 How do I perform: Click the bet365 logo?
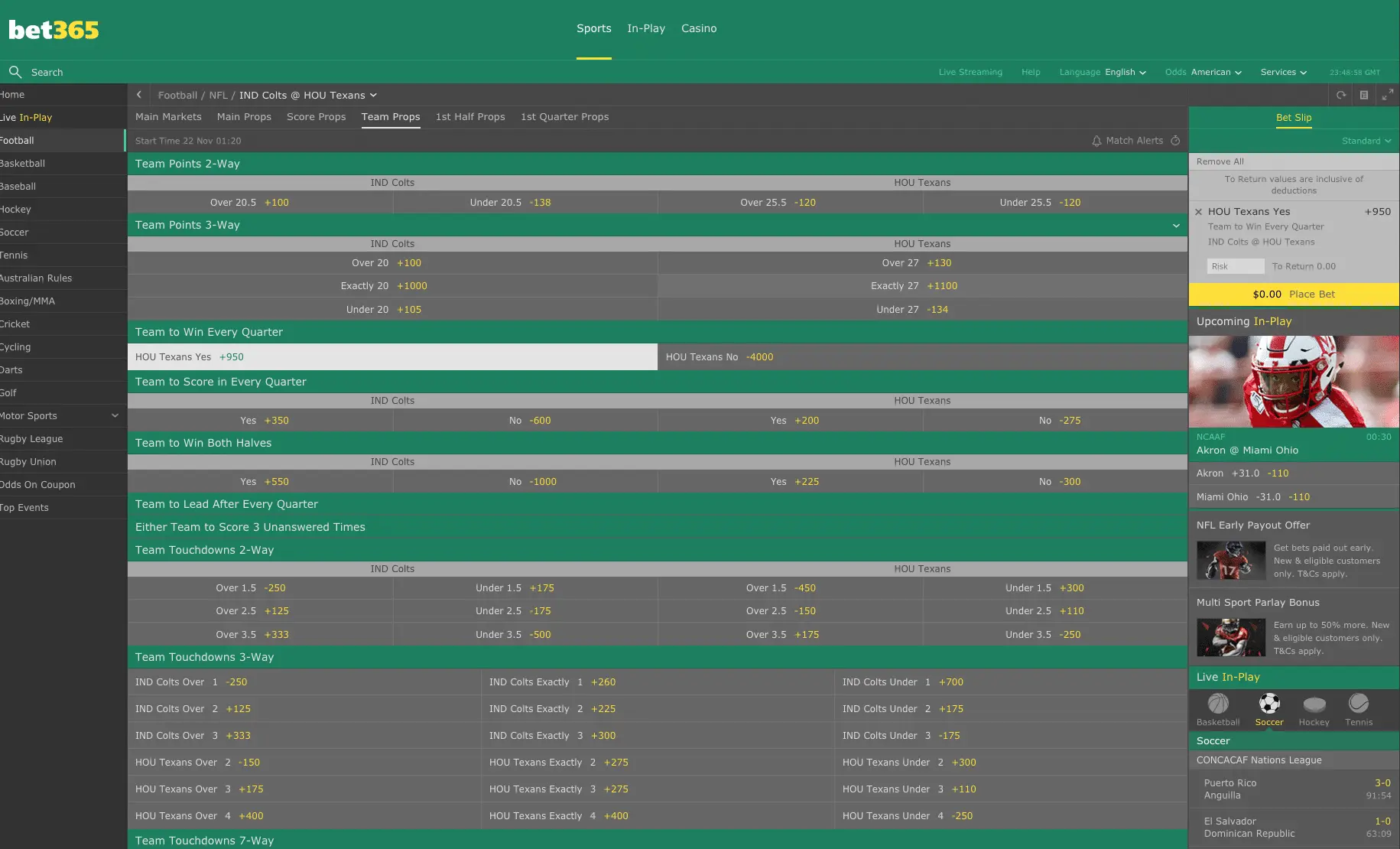[54, 30]
